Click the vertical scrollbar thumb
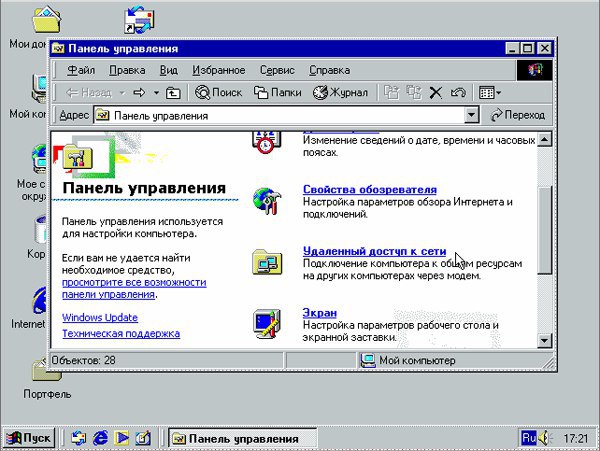This screenshot has width=600, height=451. pyautogui.click(x=544, y=230)
